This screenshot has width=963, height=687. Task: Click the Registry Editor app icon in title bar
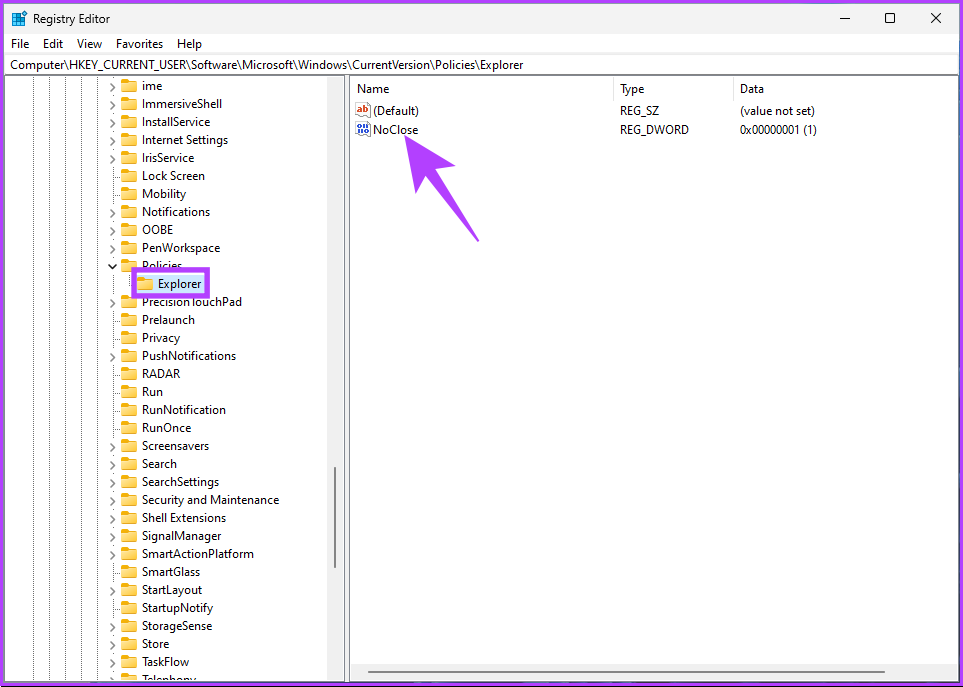18,18
